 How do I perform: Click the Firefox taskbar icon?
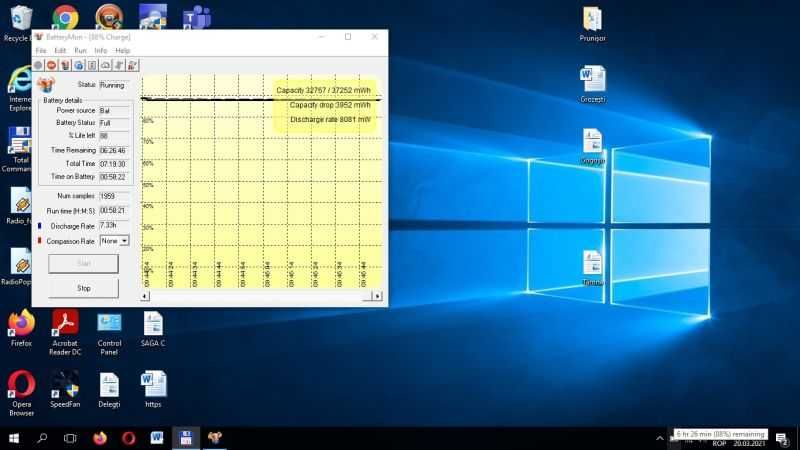[100, 438]
